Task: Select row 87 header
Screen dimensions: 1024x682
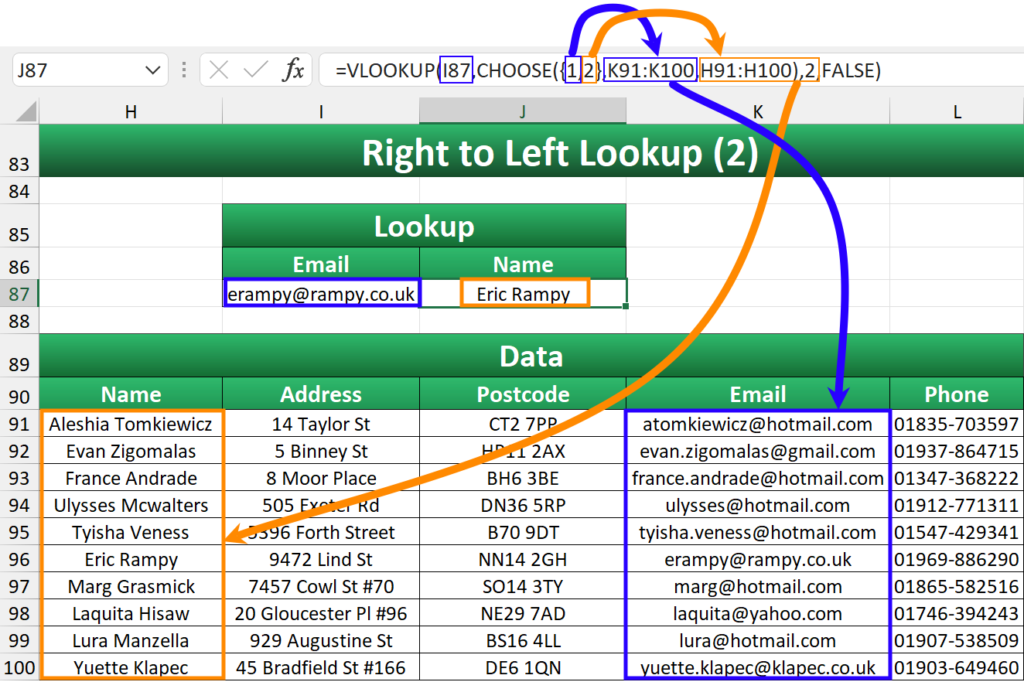Action: (19, 293)
